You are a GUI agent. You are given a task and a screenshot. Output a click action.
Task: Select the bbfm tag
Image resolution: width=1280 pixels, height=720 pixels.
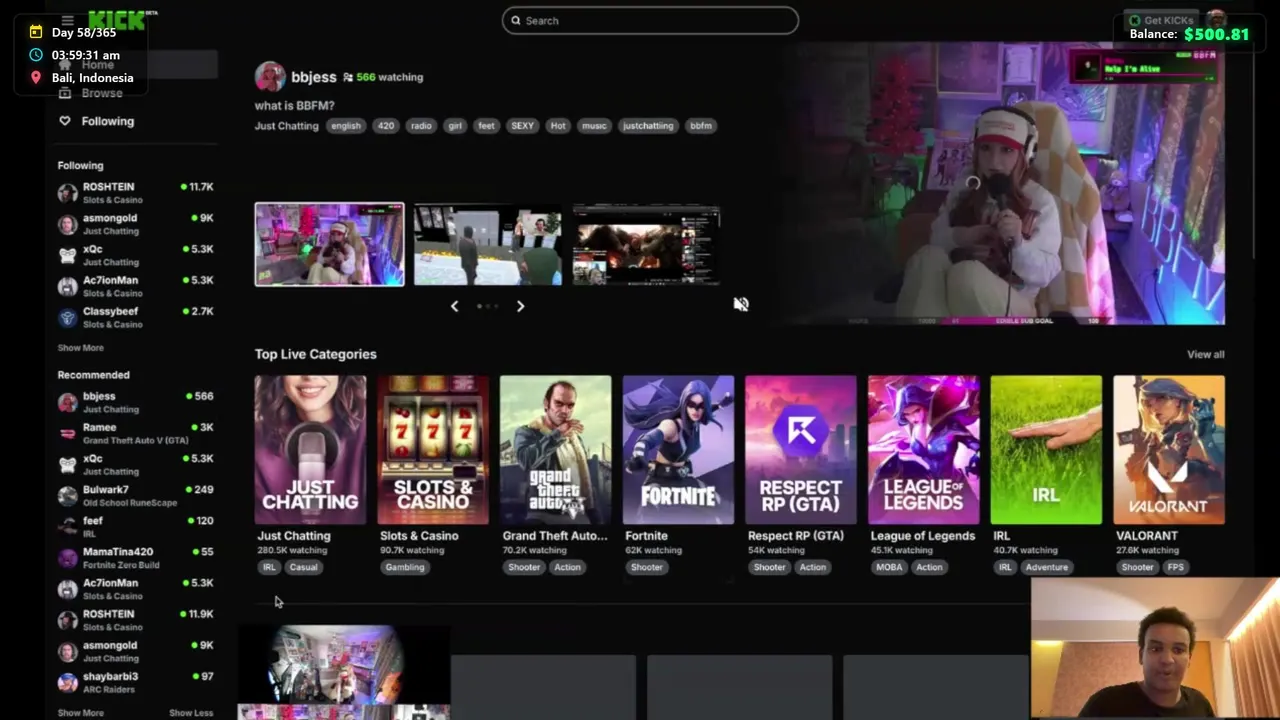click(x=701, y=126)
